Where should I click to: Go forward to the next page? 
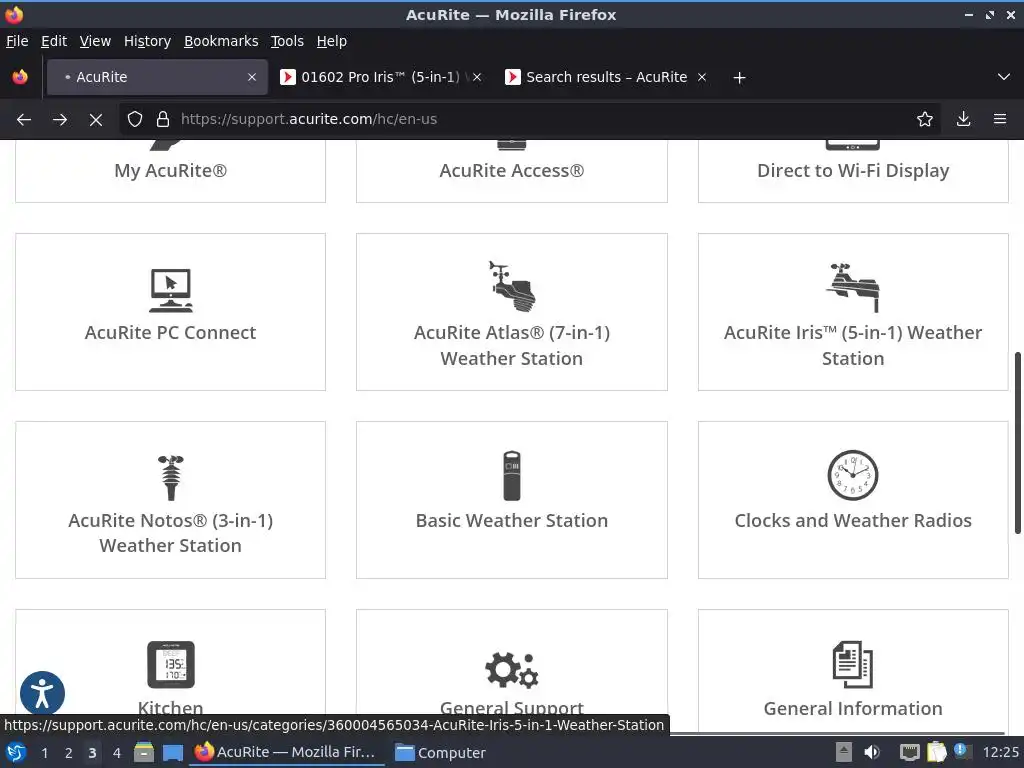click(59, 120)
